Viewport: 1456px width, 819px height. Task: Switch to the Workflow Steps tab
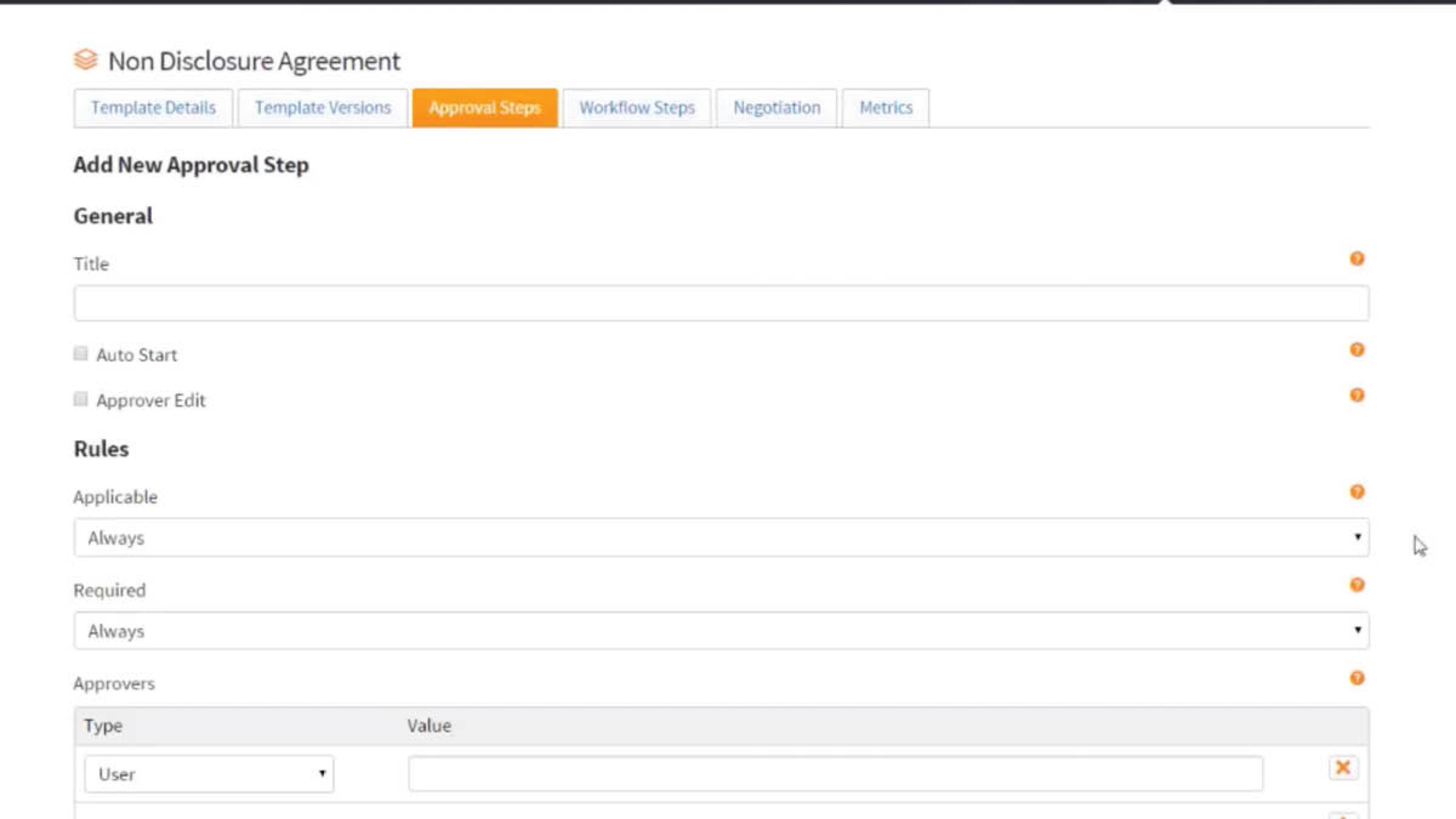[x=636, y=107]
